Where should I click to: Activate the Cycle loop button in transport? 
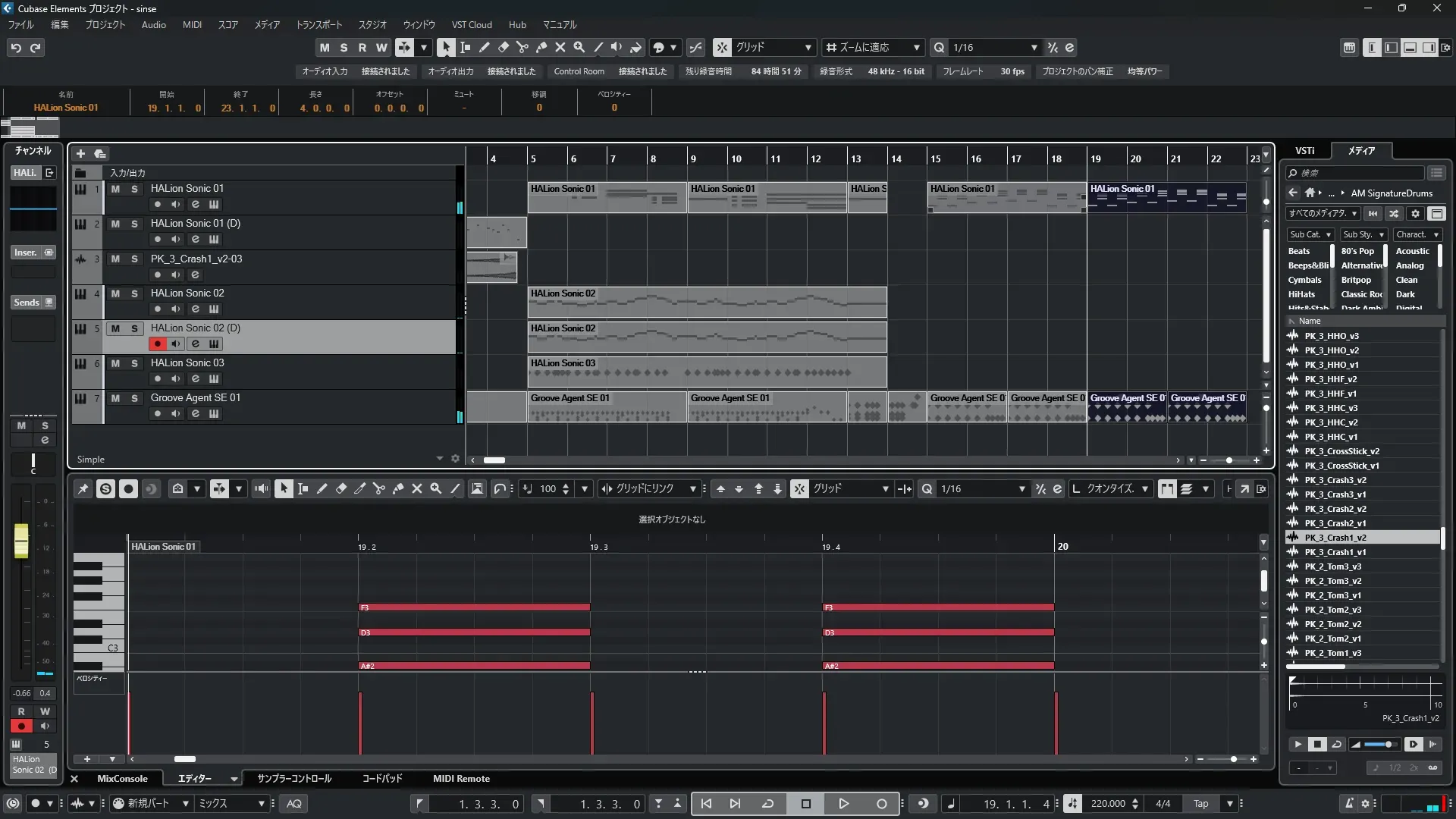(x=767, y=804)
